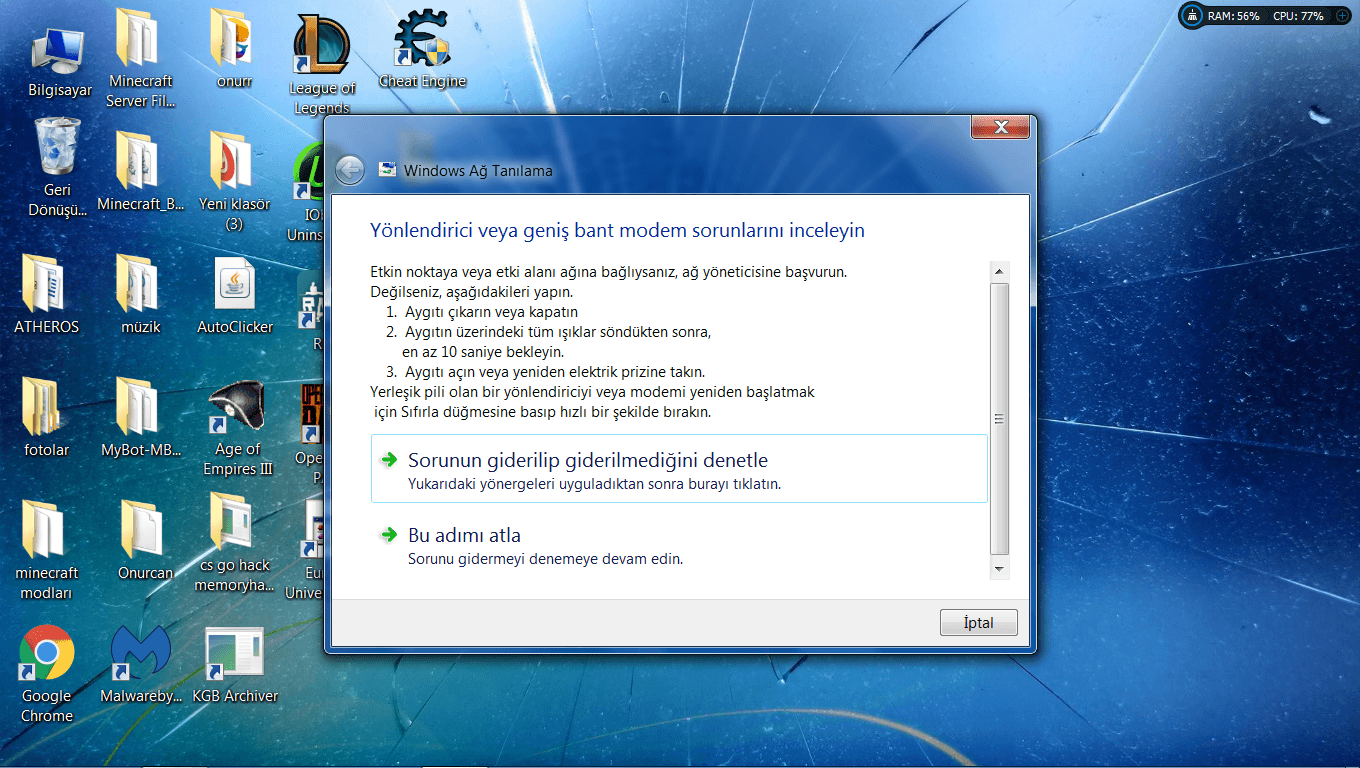Open the Bilgisayar desktop icon
This screenshot has width=1360, height=768.
click(59, 62)
